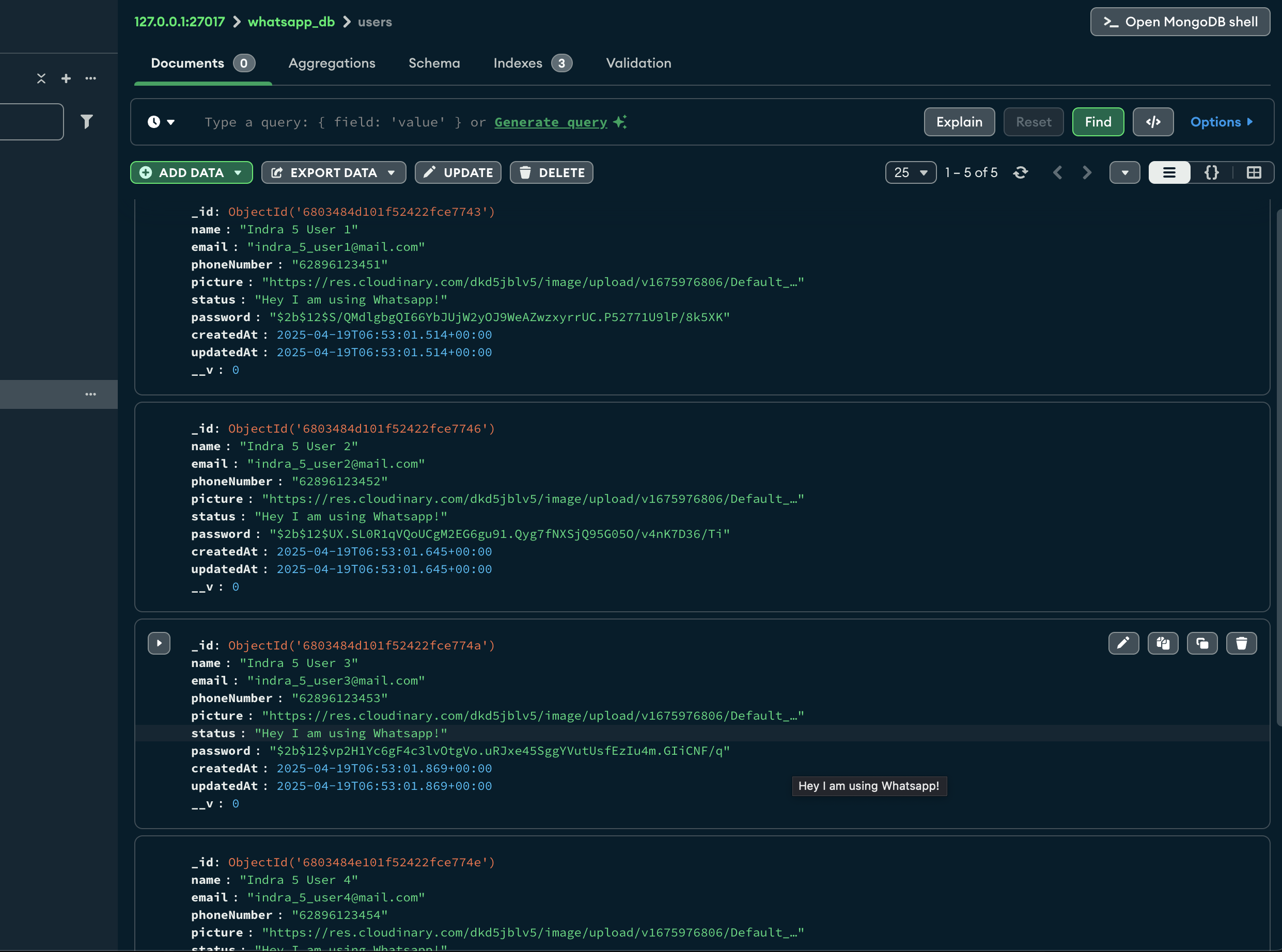Screen dimensions: 1282x952
Task: Click the Find button
Action: point(1098,122)
